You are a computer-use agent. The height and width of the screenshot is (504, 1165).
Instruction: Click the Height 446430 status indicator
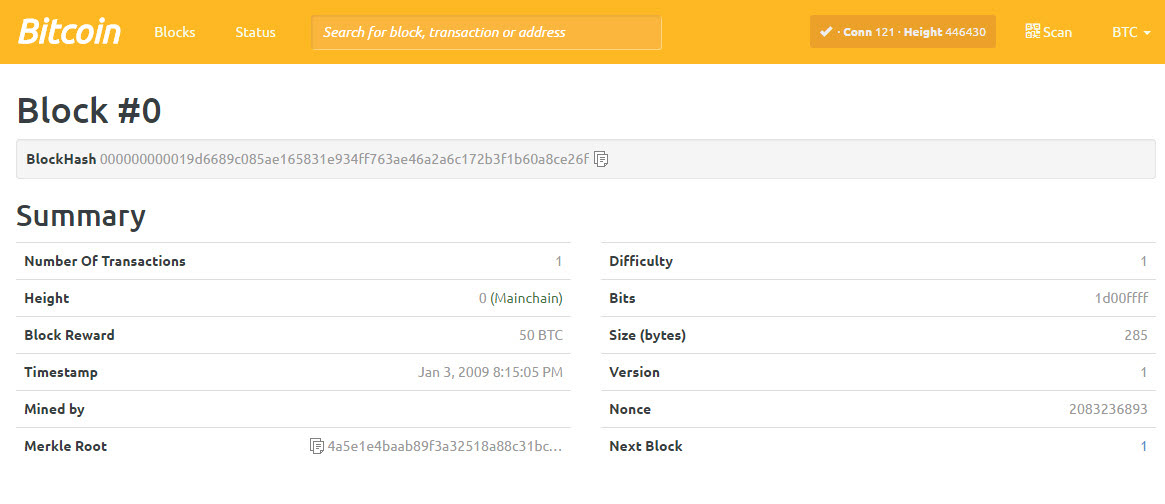pos(944,32)
